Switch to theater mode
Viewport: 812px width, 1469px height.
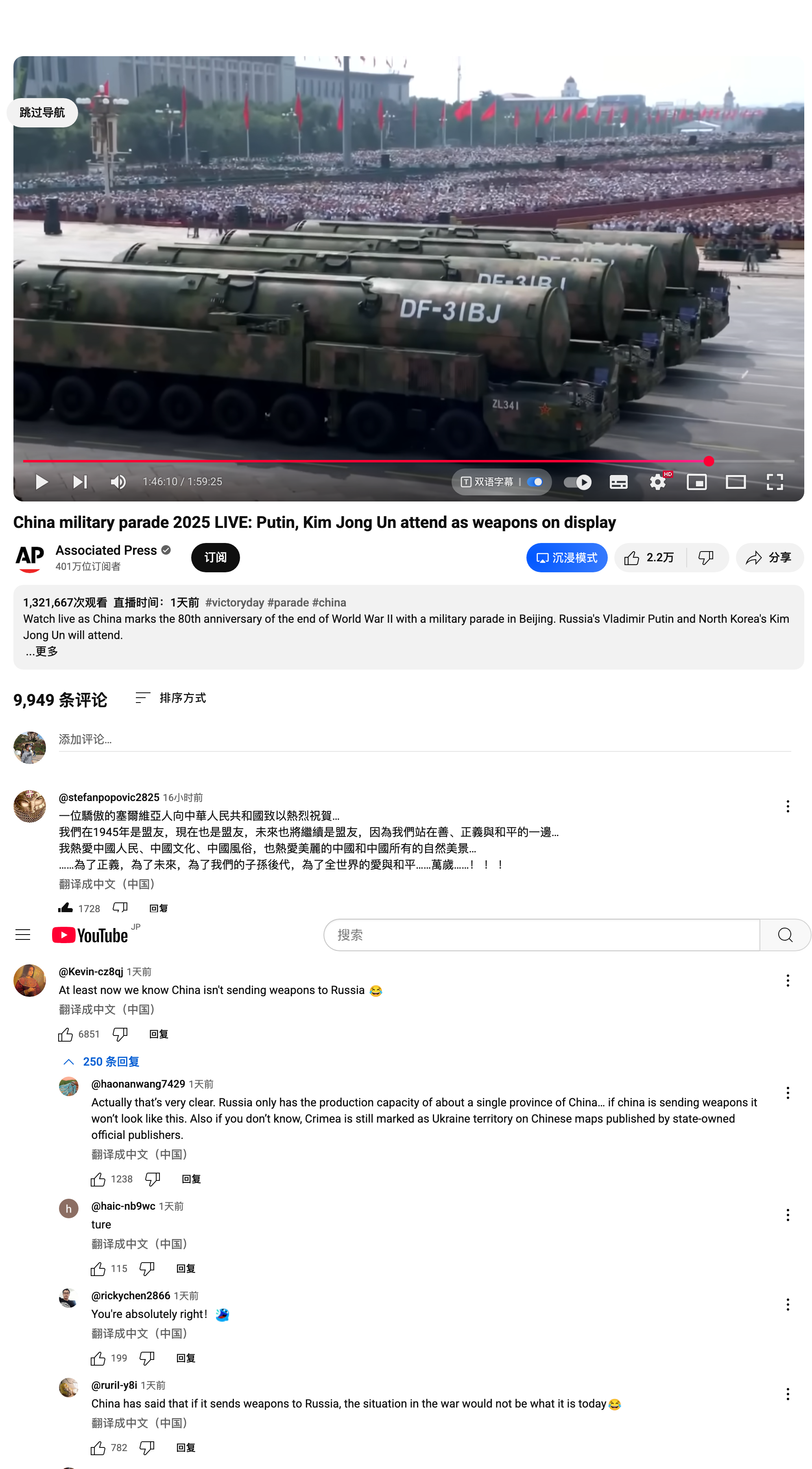click(x=736, y=482)
